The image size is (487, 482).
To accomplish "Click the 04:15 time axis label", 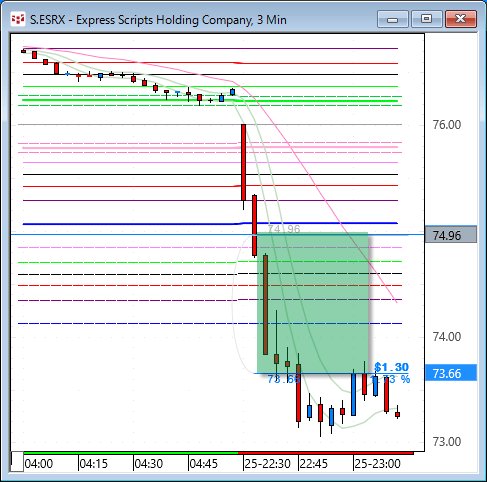I will [x=94, y=464].
